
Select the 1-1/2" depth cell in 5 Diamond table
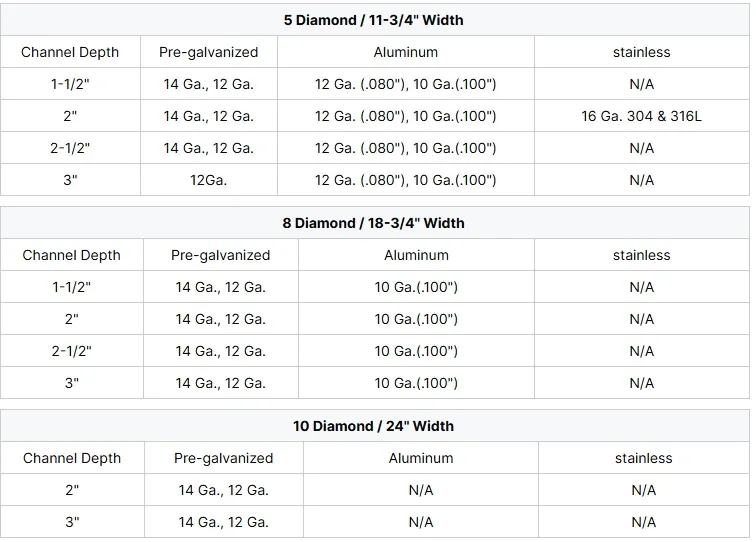pos(70,84)
